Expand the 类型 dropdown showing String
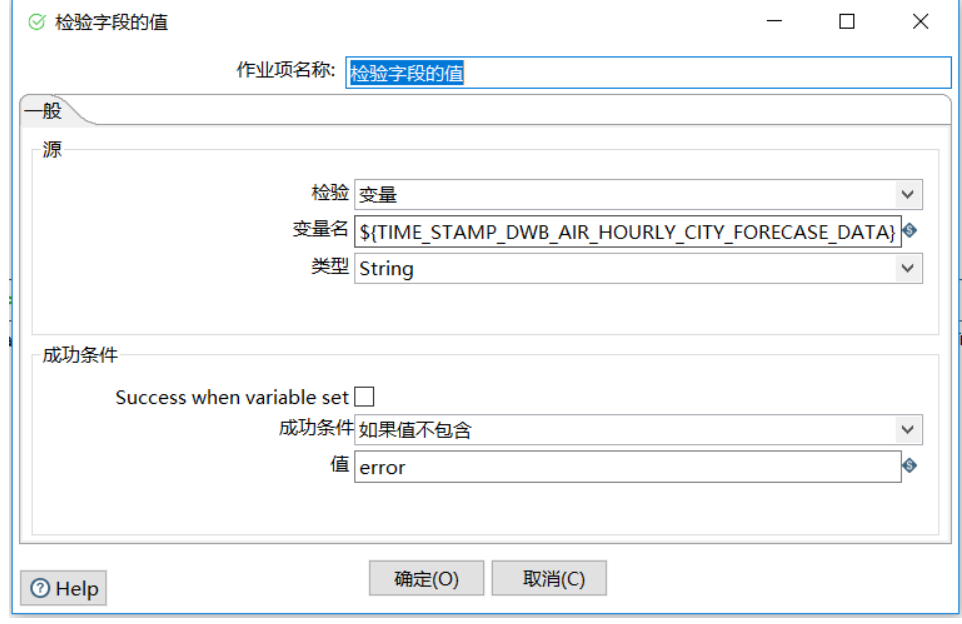Image resolution: width=962 pixels, height=624 pixels. coord(638,268)
